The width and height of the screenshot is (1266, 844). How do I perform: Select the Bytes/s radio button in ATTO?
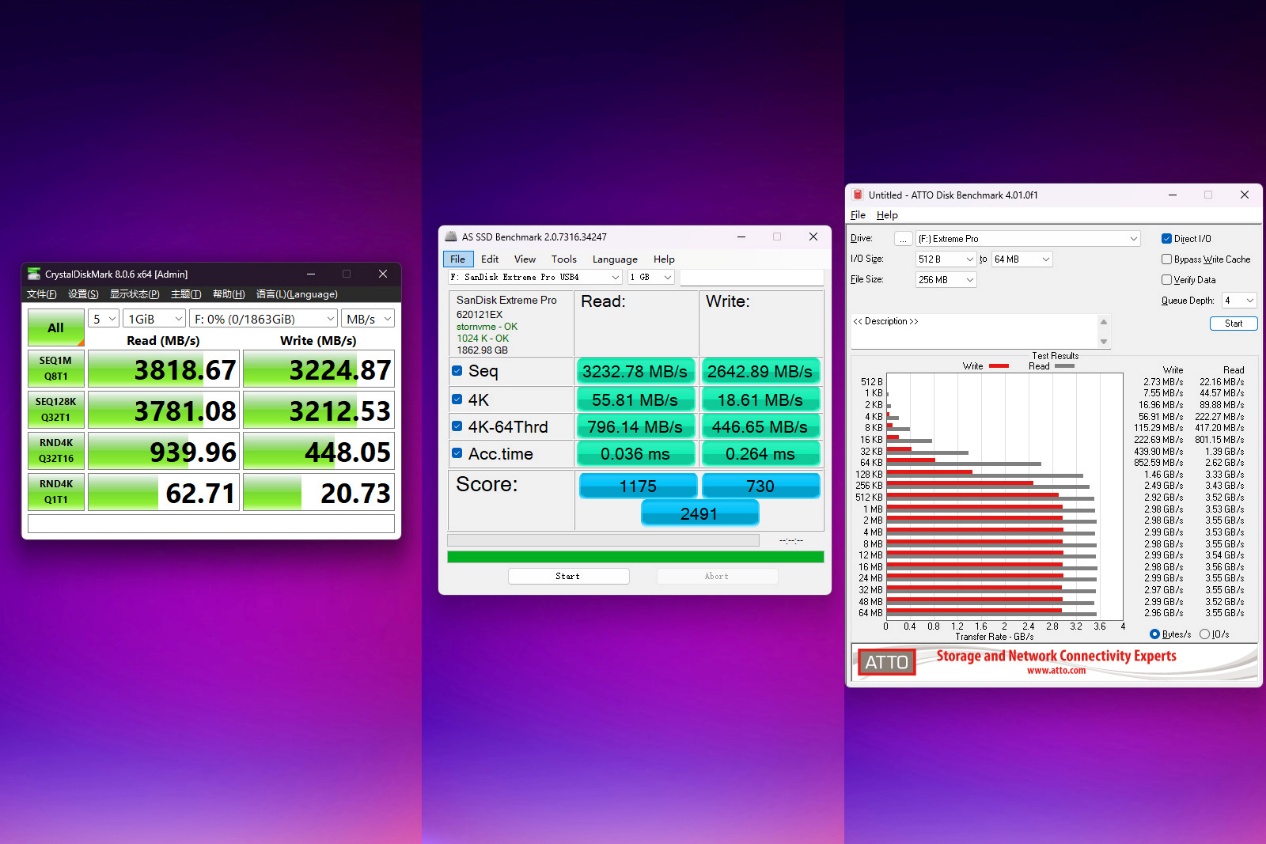pos(1155,634)
